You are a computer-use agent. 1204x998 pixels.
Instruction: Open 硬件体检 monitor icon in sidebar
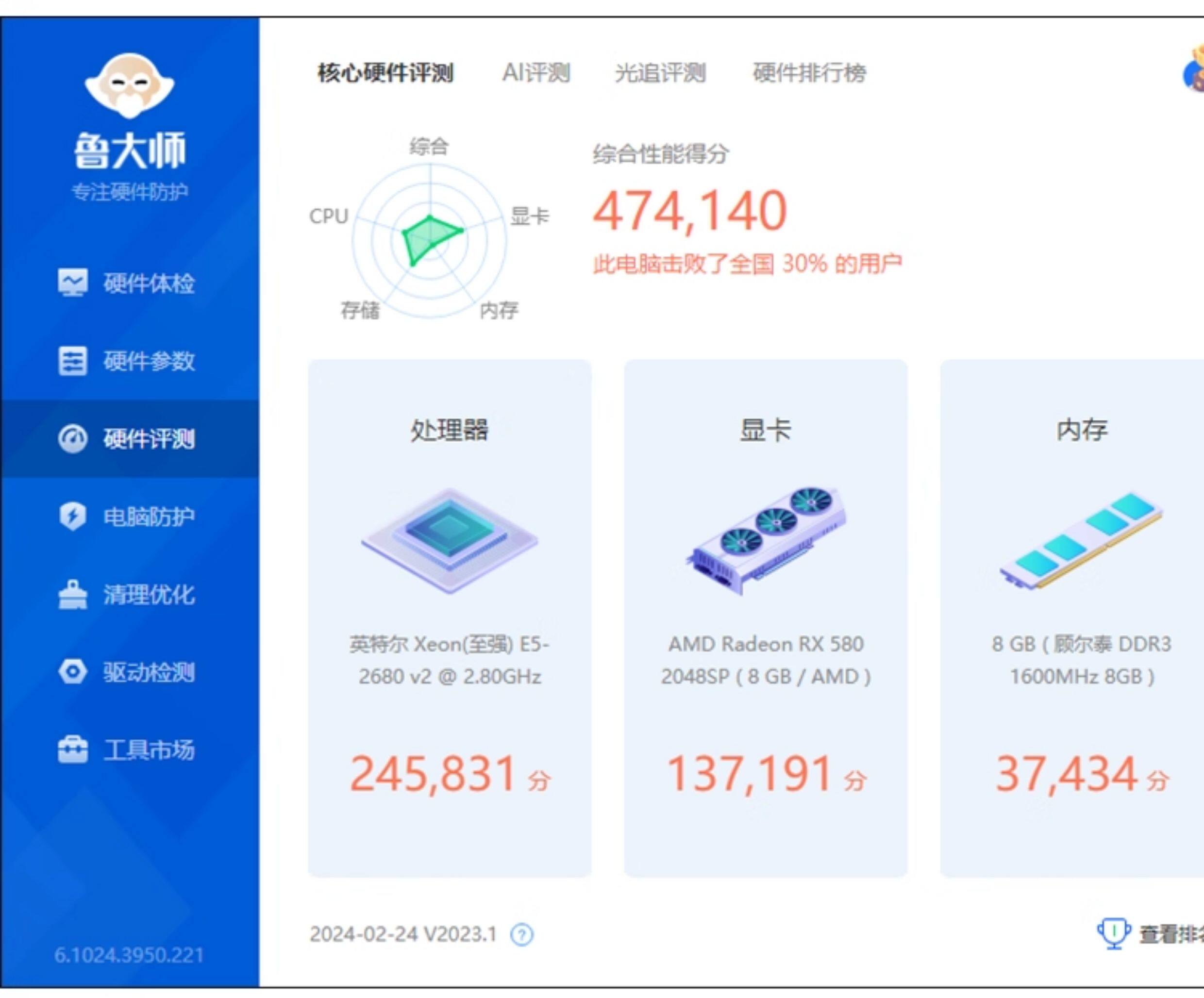[73, 283]
